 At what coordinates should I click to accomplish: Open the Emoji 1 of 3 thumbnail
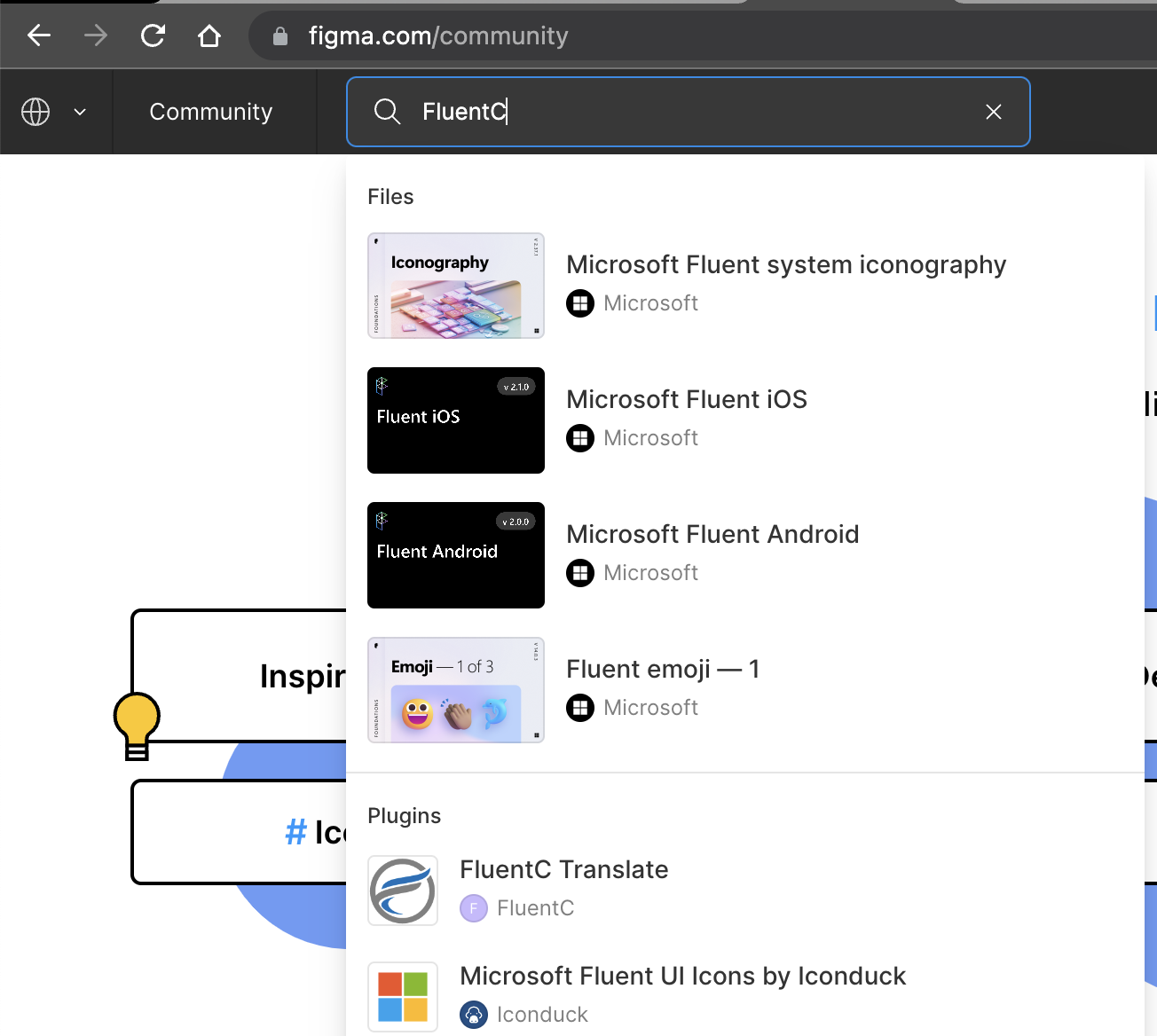click(456, 690)
